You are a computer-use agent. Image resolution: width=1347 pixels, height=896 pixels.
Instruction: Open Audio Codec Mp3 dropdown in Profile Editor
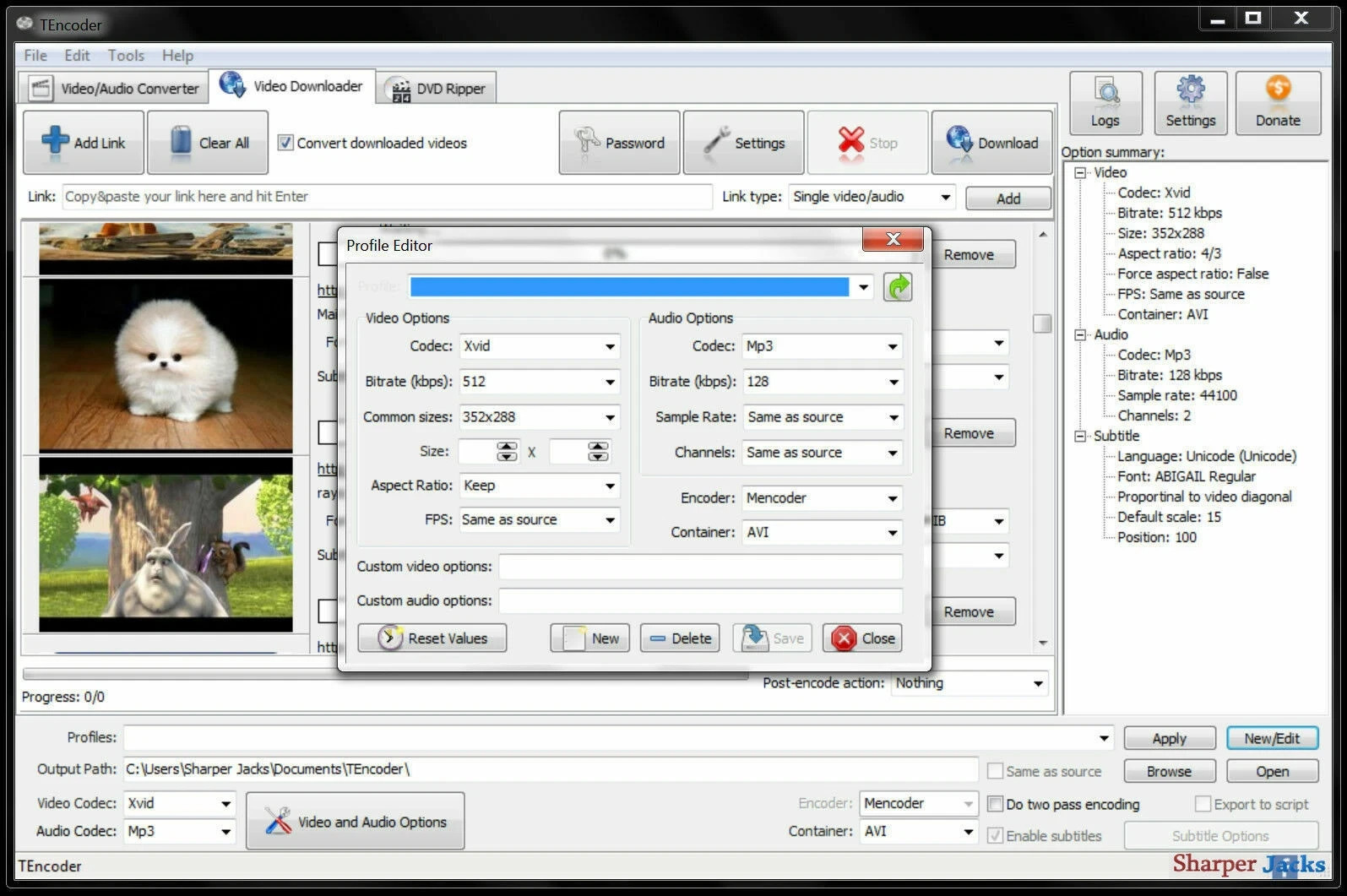(893, 346)
